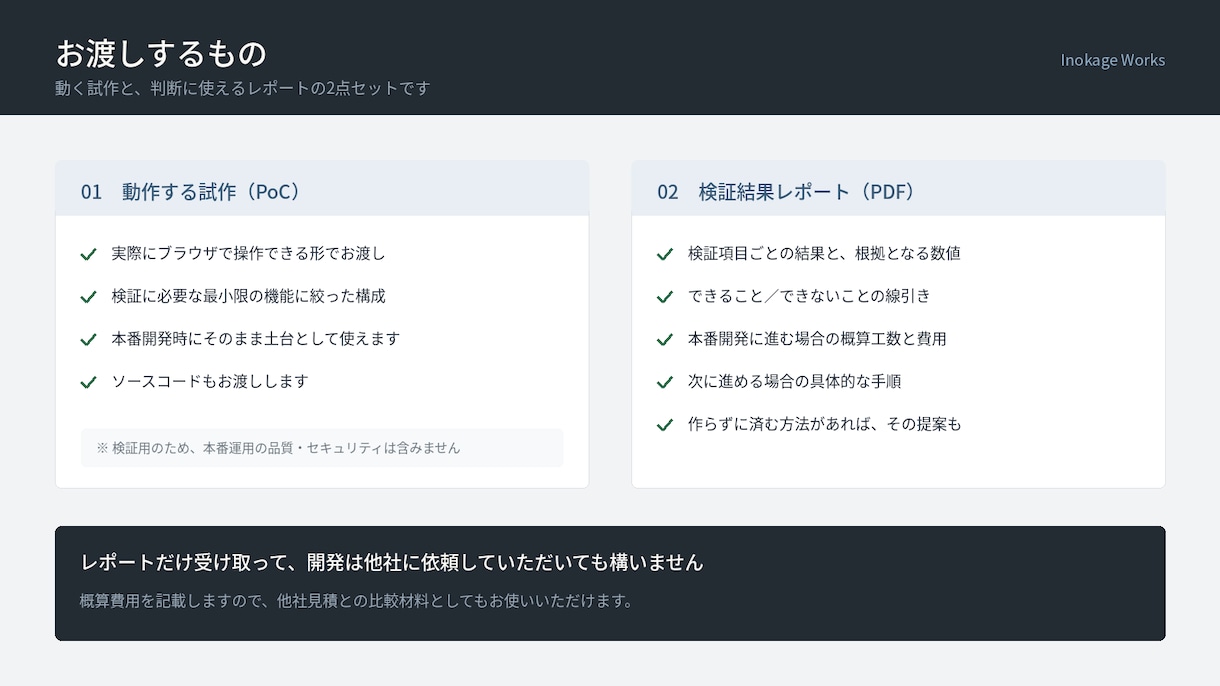Click checkmark beside 検証項目ごとの結果と、根拠となる数値

665,254
